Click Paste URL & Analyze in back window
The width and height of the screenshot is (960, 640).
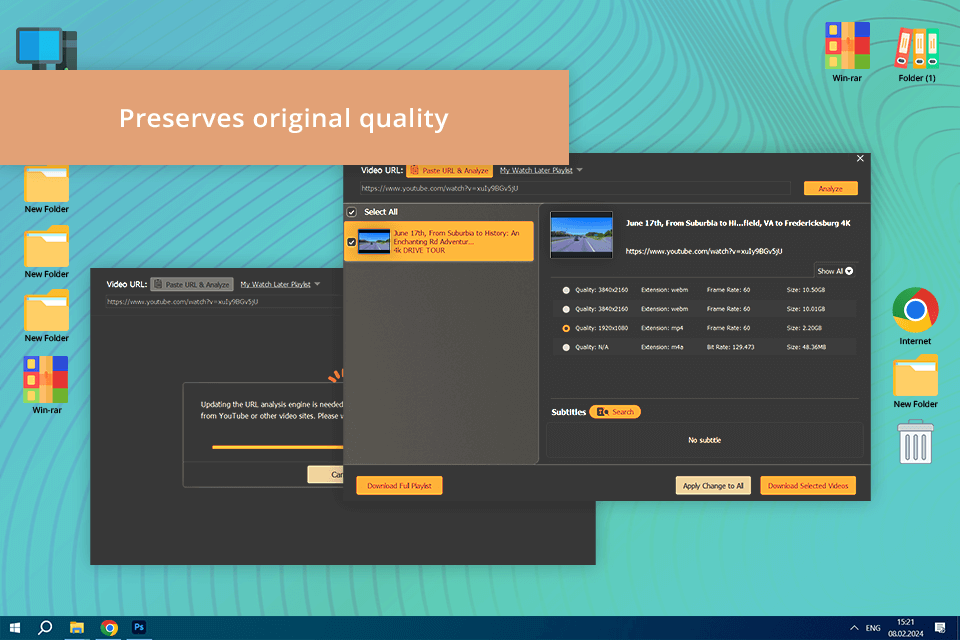coord(192,284)
